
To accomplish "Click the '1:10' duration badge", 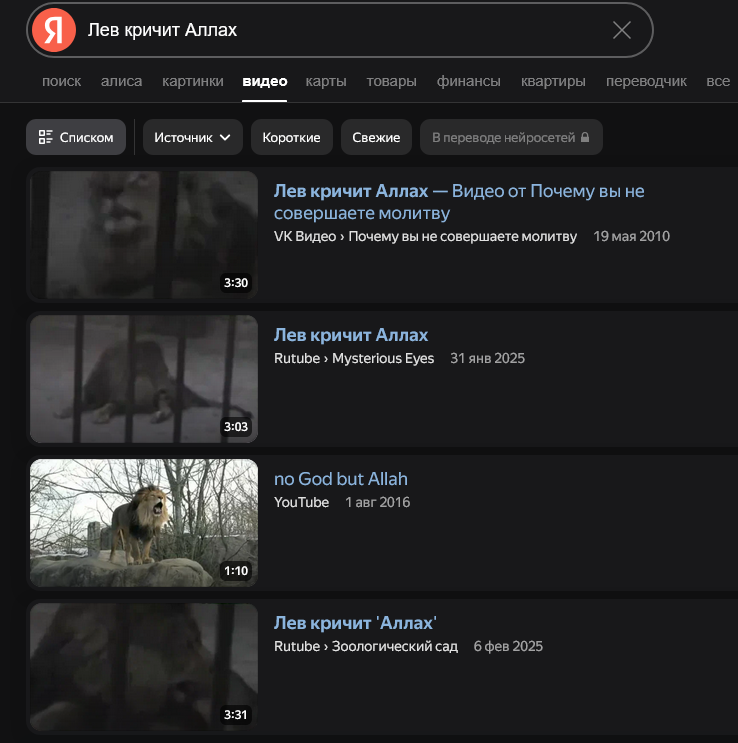I will (236, 571).
